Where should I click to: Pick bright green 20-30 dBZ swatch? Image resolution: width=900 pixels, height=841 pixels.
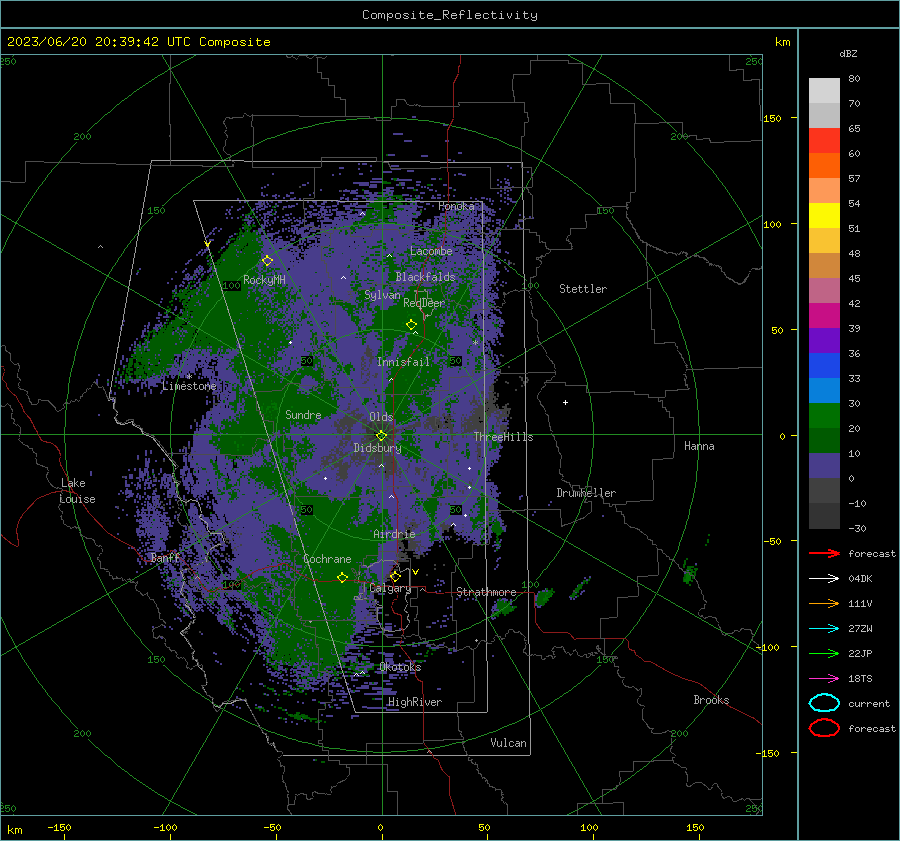(x=824, y=416)
